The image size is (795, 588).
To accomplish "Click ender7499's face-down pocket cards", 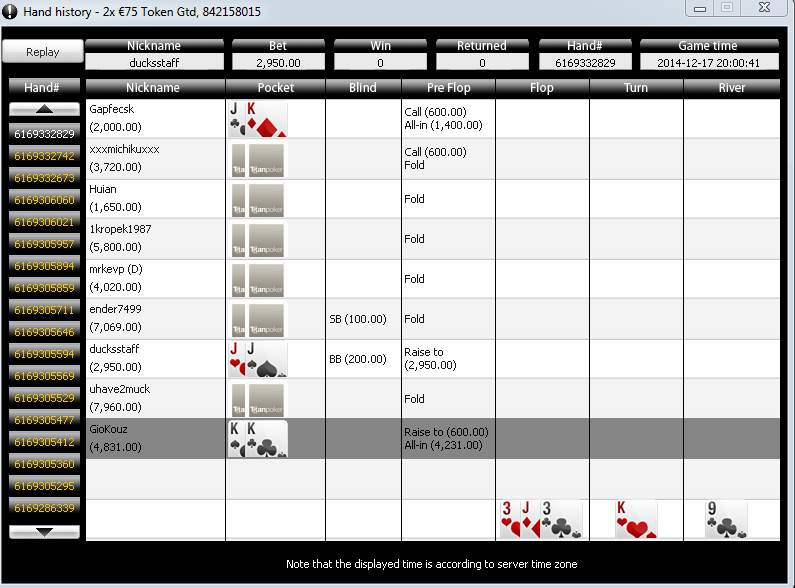I will tap(258, 319).
